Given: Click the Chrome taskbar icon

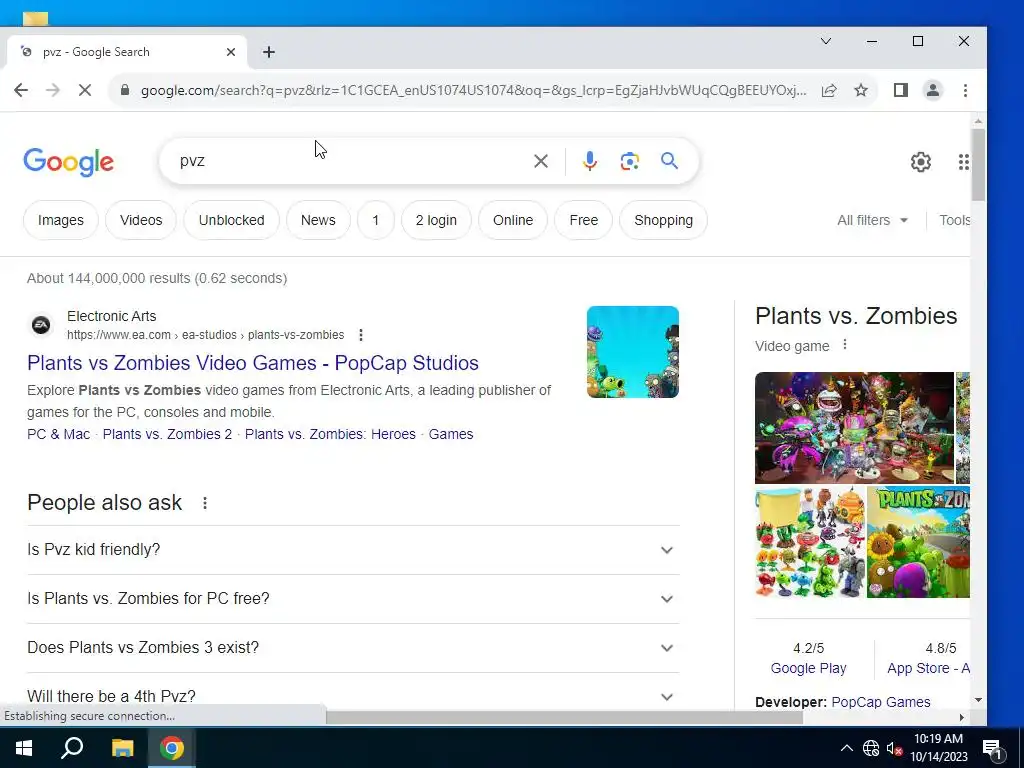Looking at the screenshot, I should pos(172,748).
